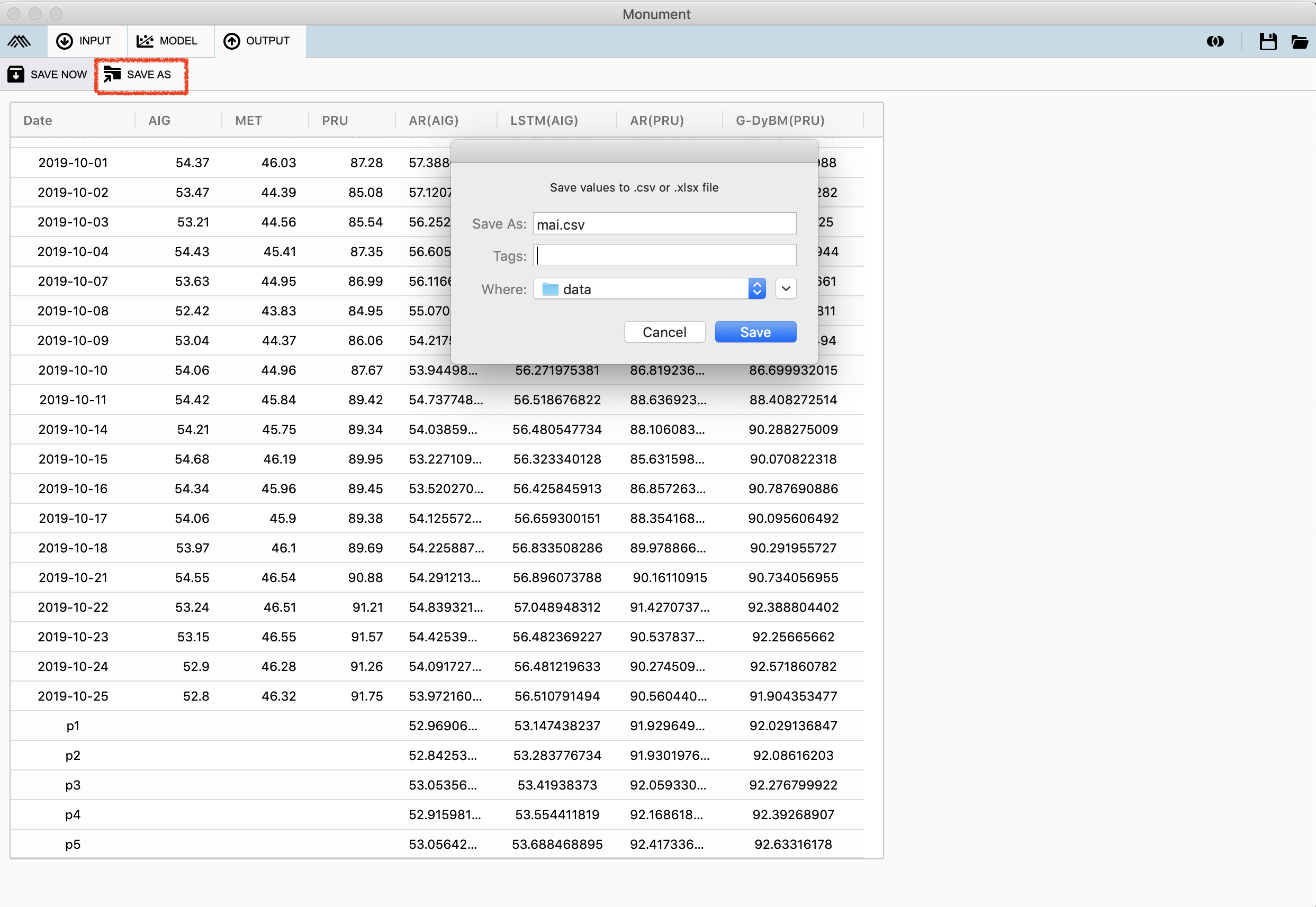Image resolution: width=1316 pixels, height=907 pixels.
Task: Click MET value 44.39
Action: tap(278, 193)
